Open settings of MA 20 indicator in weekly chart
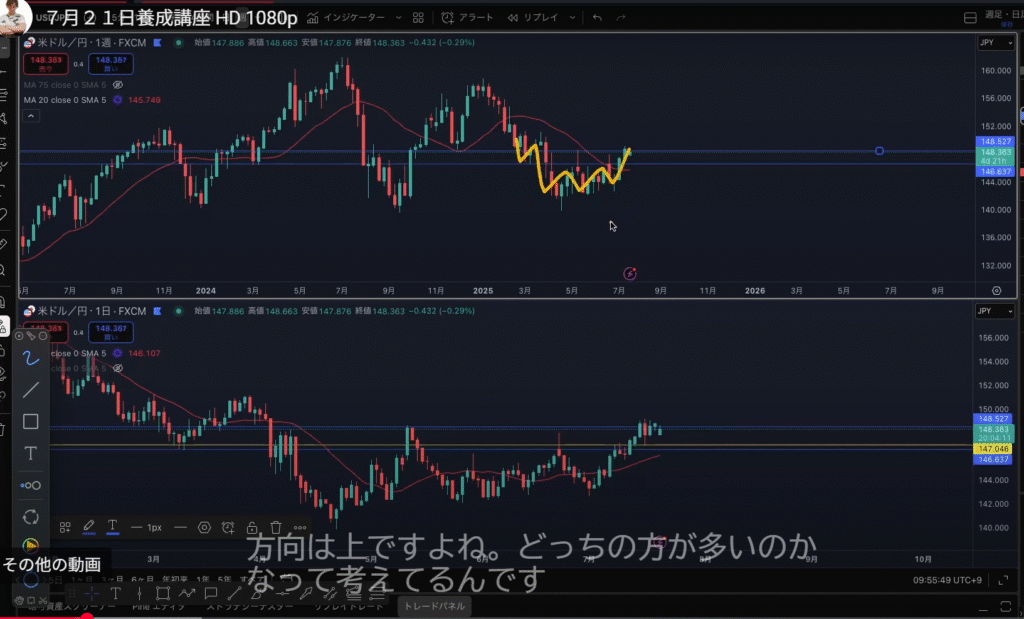The height and width of the screenshot is (619, 1024). pos(118,100)
